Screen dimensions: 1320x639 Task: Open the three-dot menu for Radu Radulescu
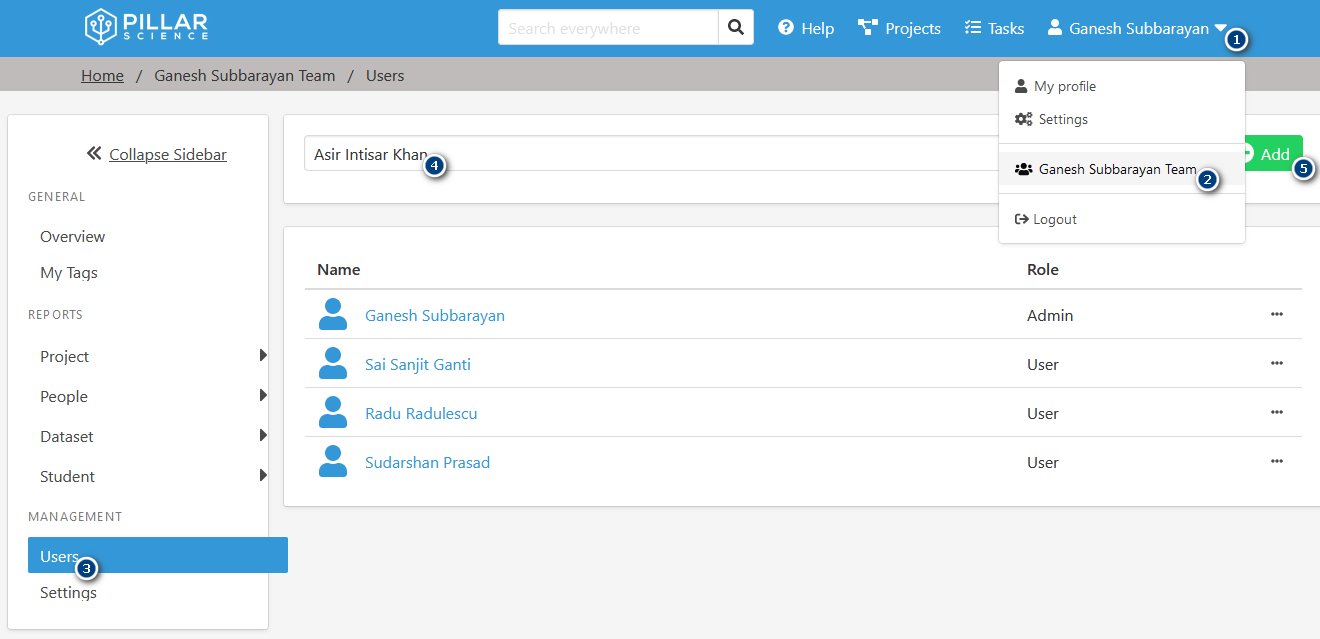(x=1276, y=412)
